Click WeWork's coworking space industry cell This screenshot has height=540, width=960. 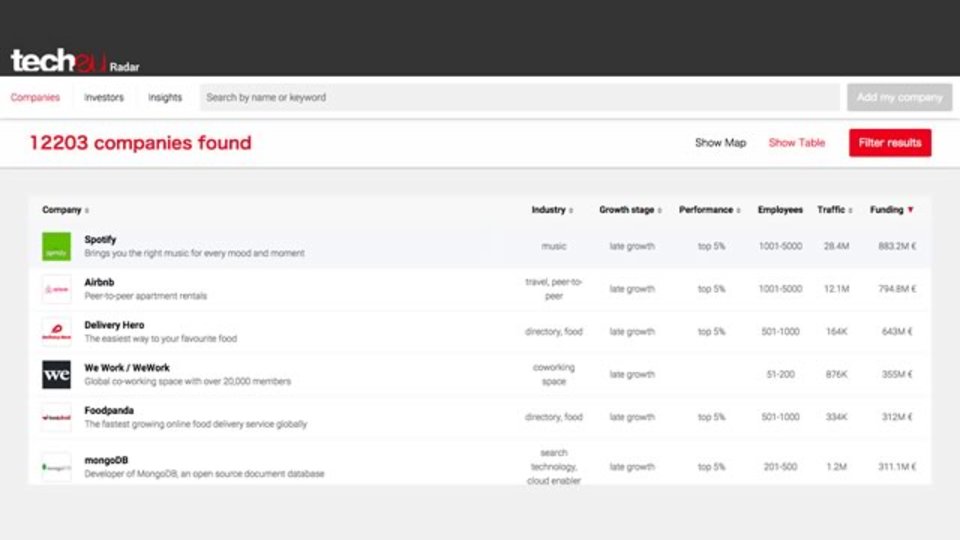pyautogui.click(x=553, y=374)
